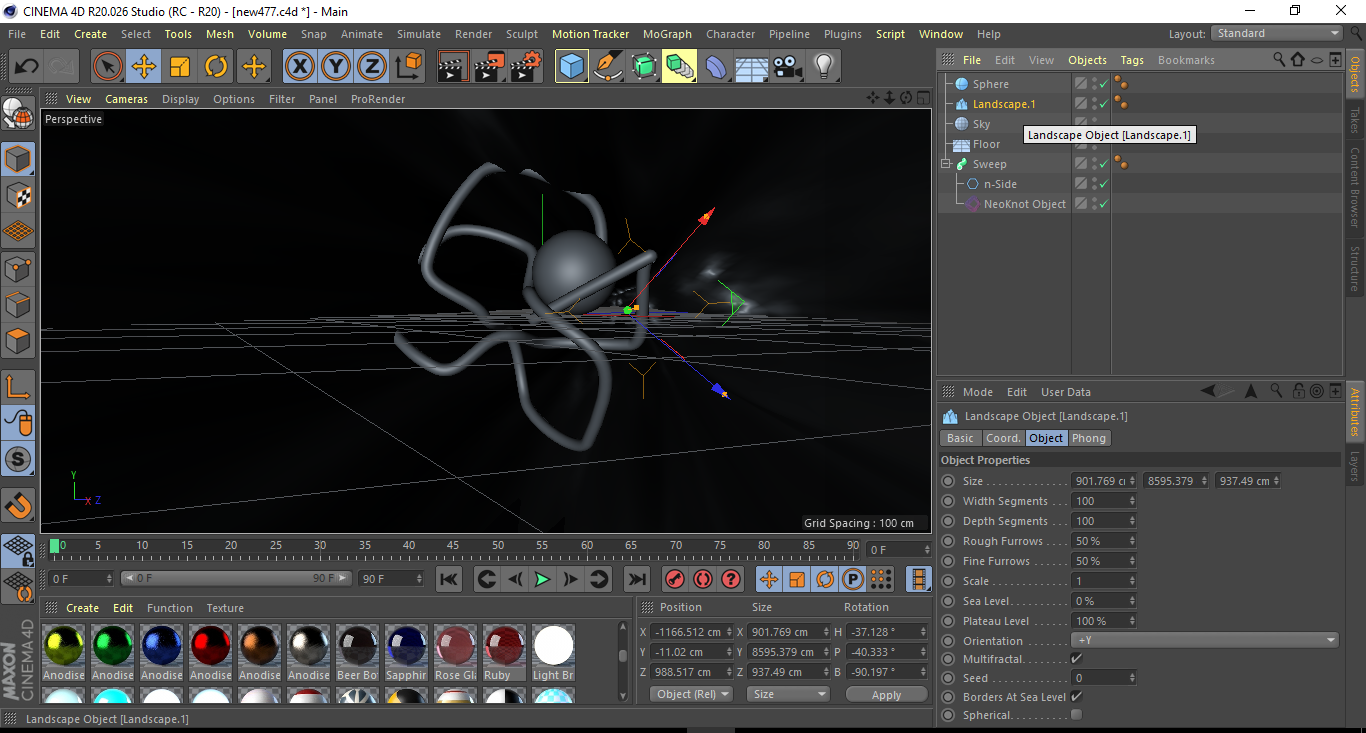1366x733 pixels.
Task: Render the active view
Action: [x=453, y=67]
